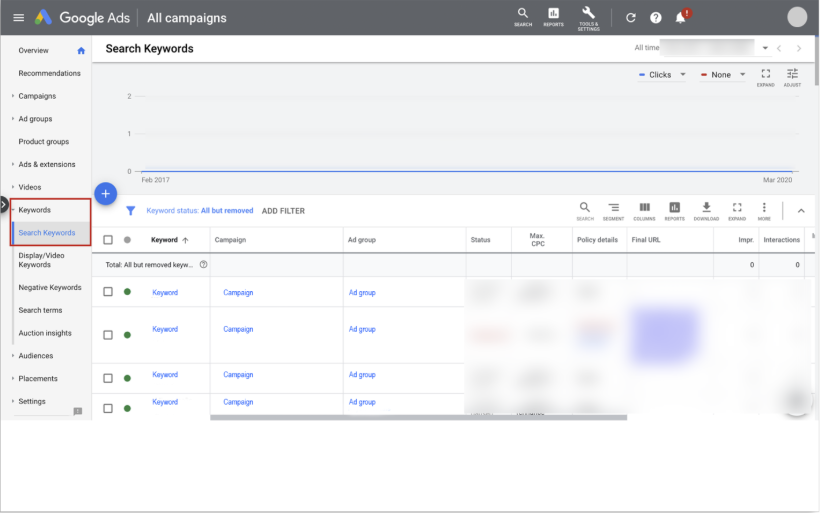Add keyword with blue plus button

point(106,194)
